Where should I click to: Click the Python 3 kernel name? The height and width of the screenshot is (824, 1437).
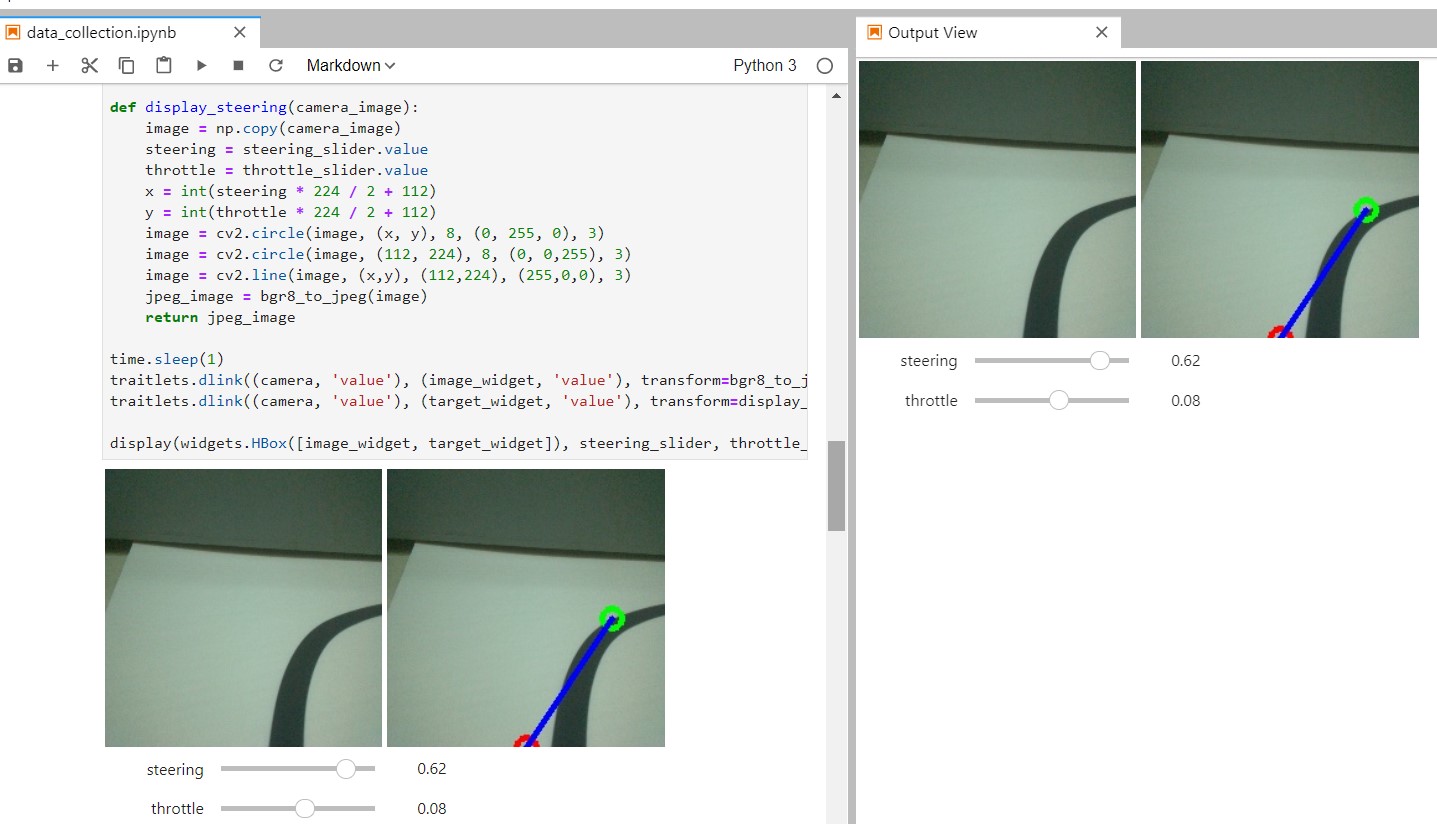coord(765,65)
